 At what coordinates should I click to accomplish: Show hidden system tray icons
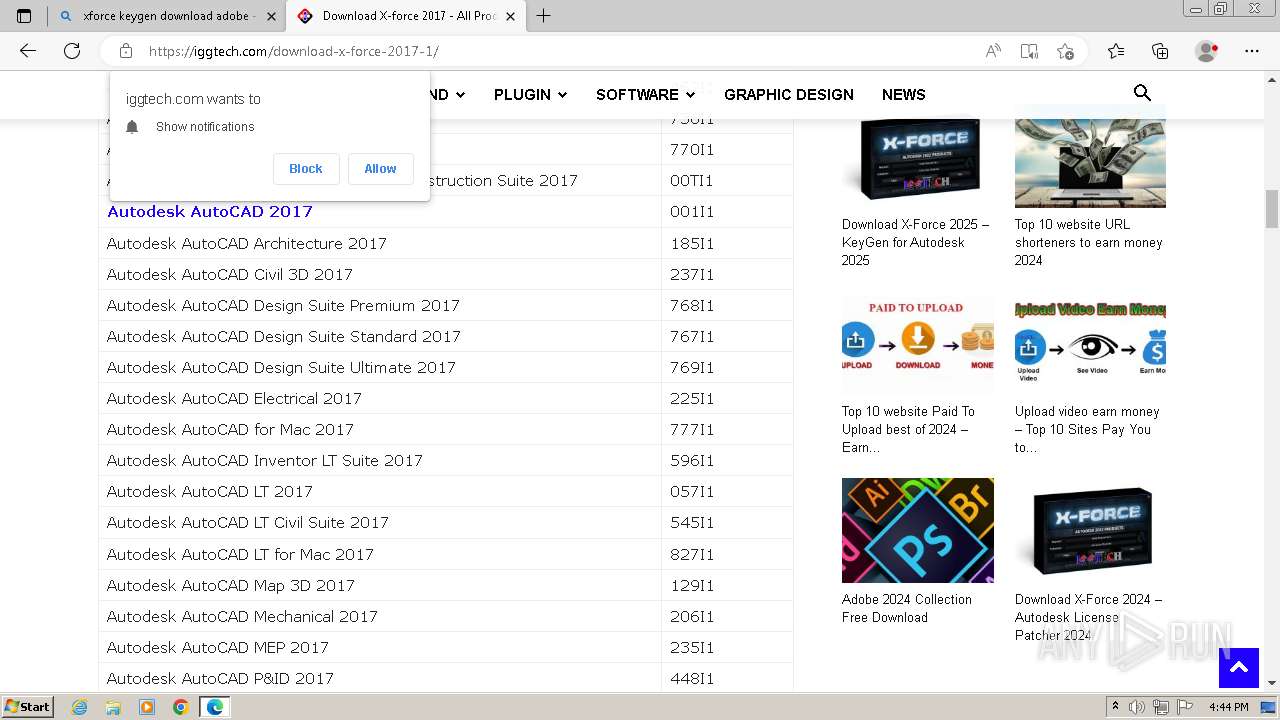1115,707
